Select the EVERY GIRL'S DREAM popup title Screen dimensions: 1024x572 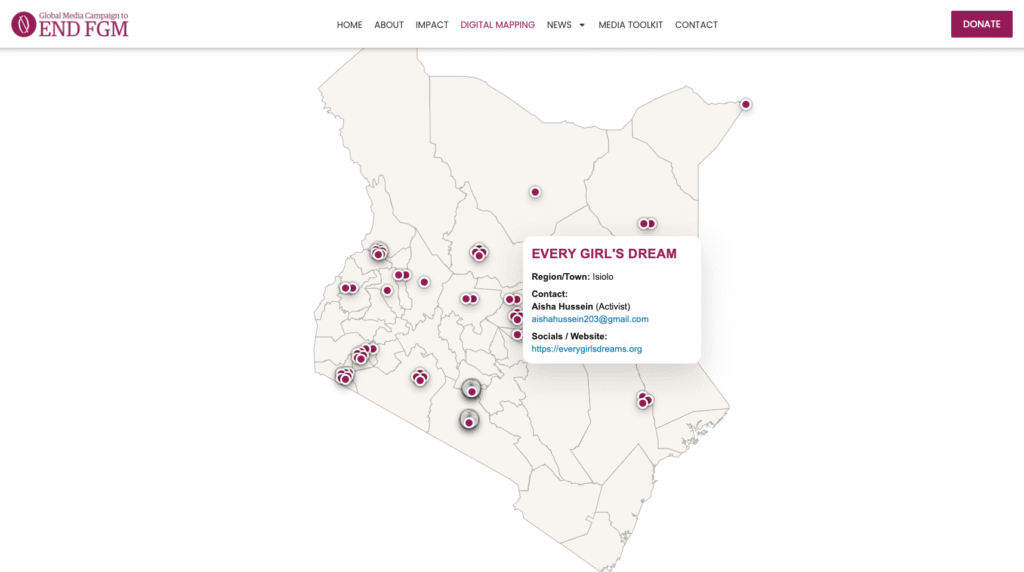(604, 254)
